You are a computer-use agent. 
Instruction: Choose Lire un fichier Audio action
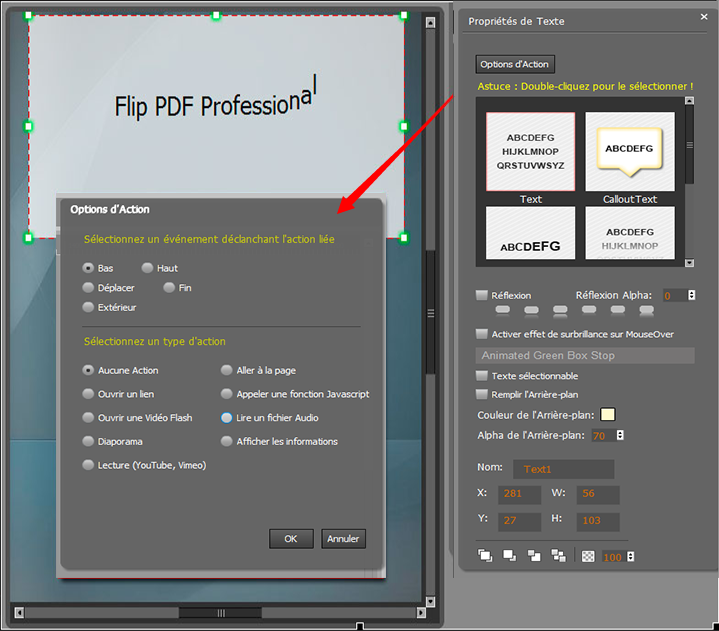point(227,418)
